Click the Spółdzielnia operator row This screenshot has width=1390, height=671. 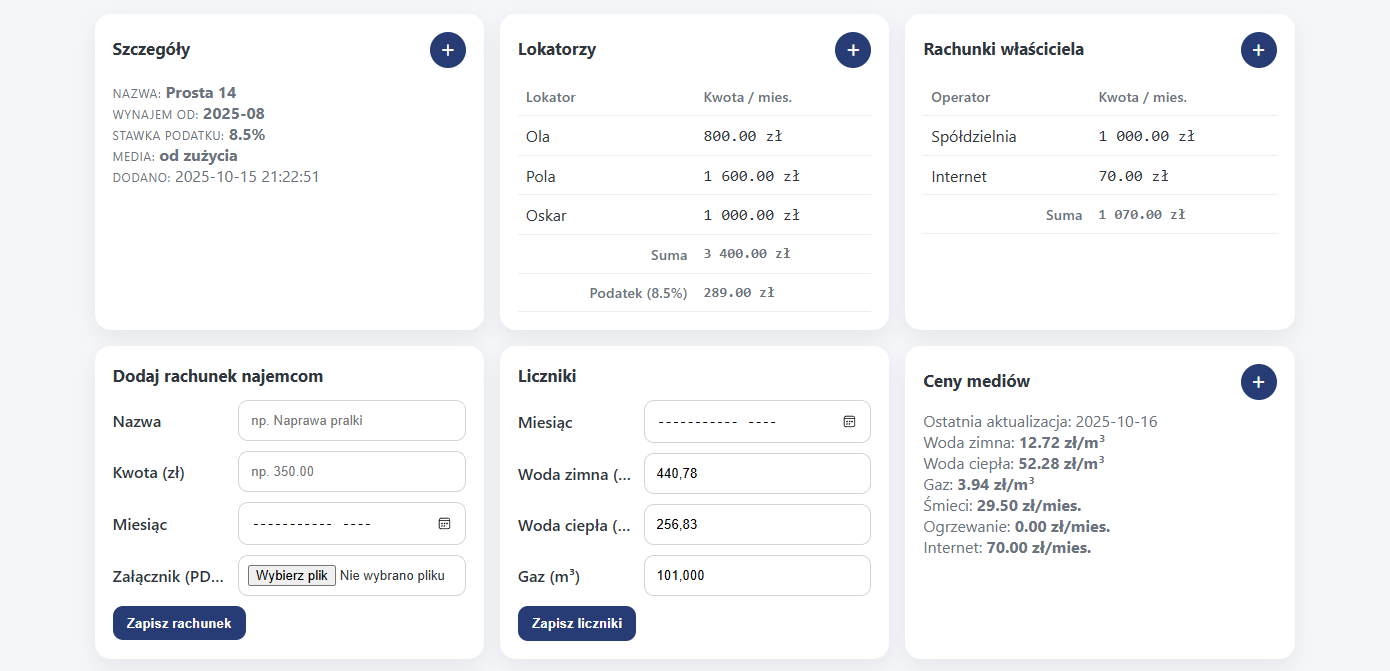1098,137
